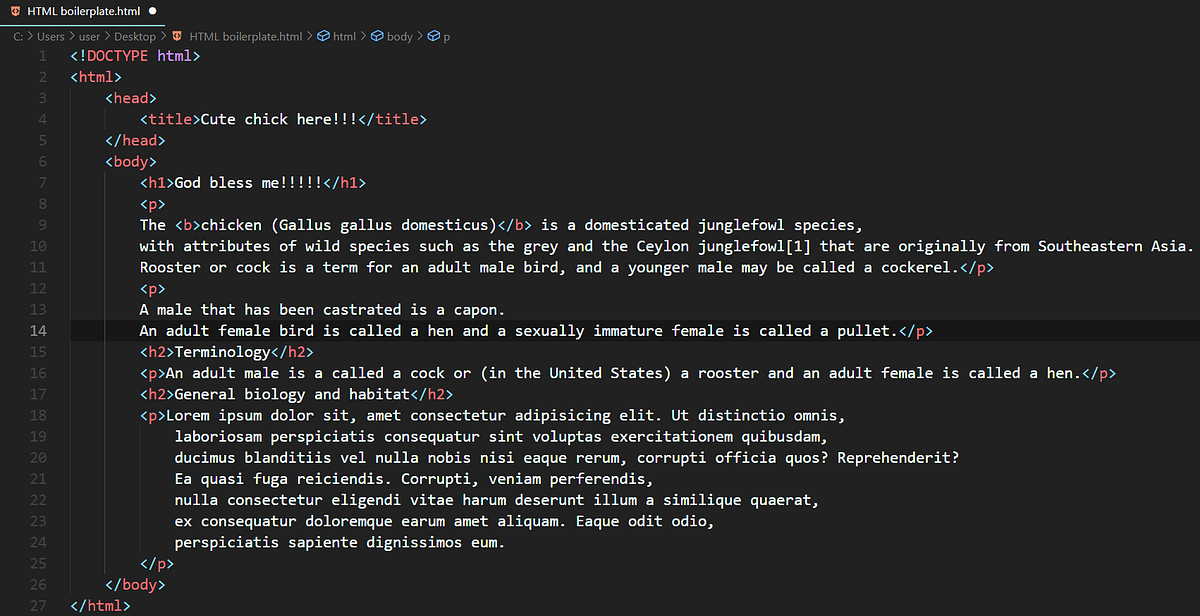Click the closing </head> tag

tap(135, 140)
